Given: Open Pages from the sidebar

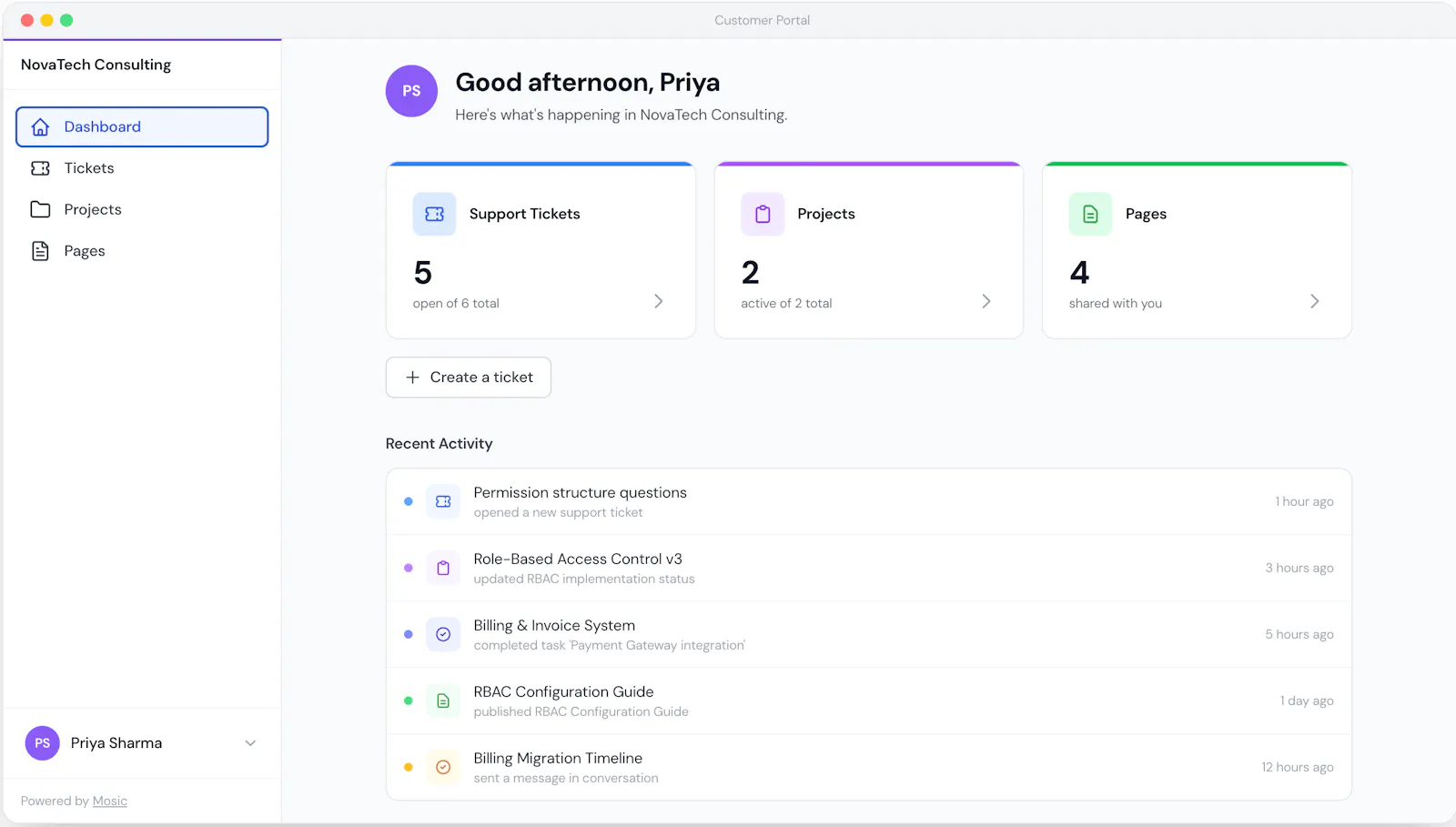Looking at the screenshot, I should (x=142, y=251).
